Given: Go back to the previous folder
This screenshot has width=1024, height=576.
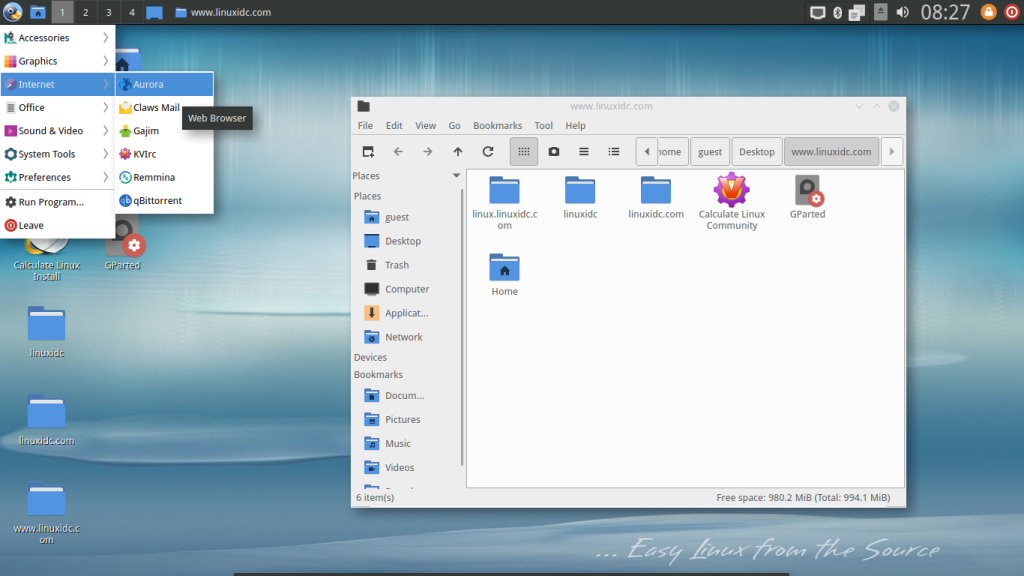Looking at the screenshot, I should click(x=397, y=151).
